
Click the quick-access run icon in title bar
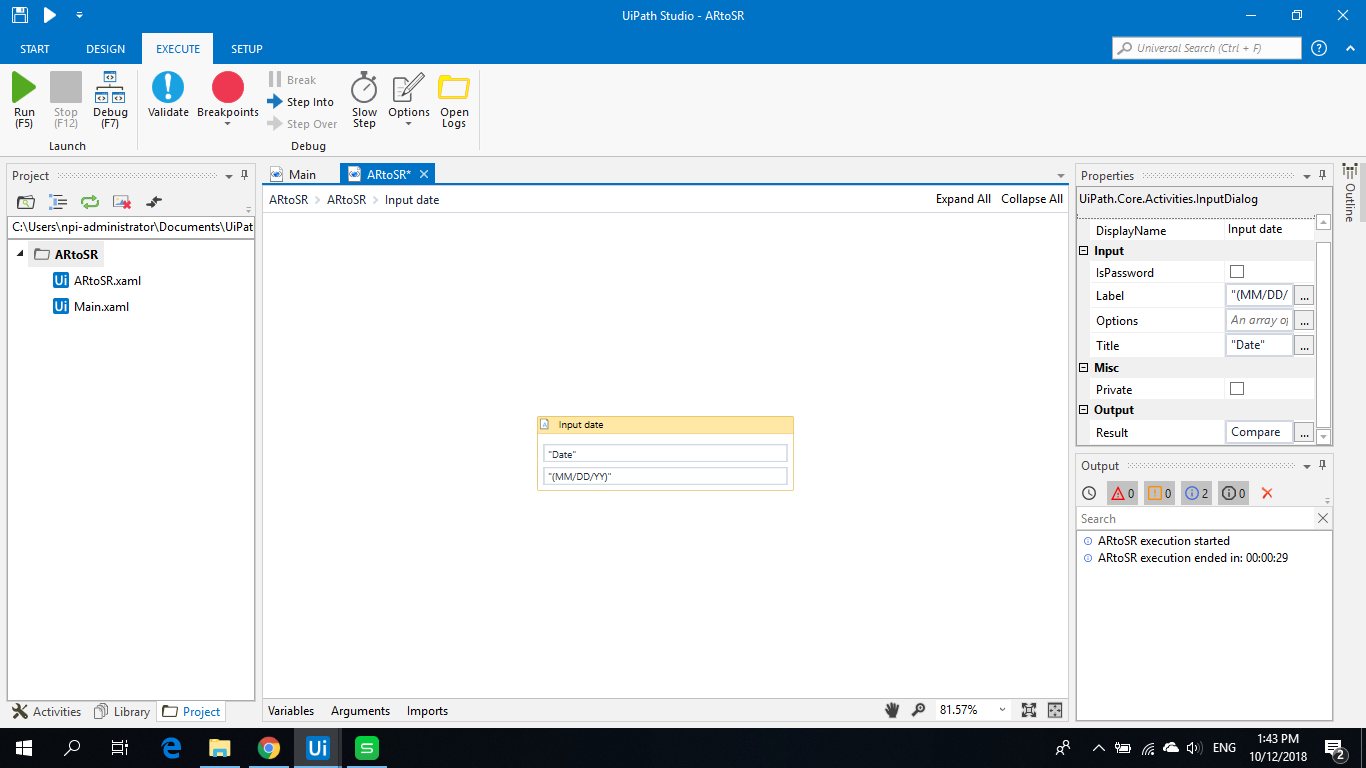click(x=49, y=15)
